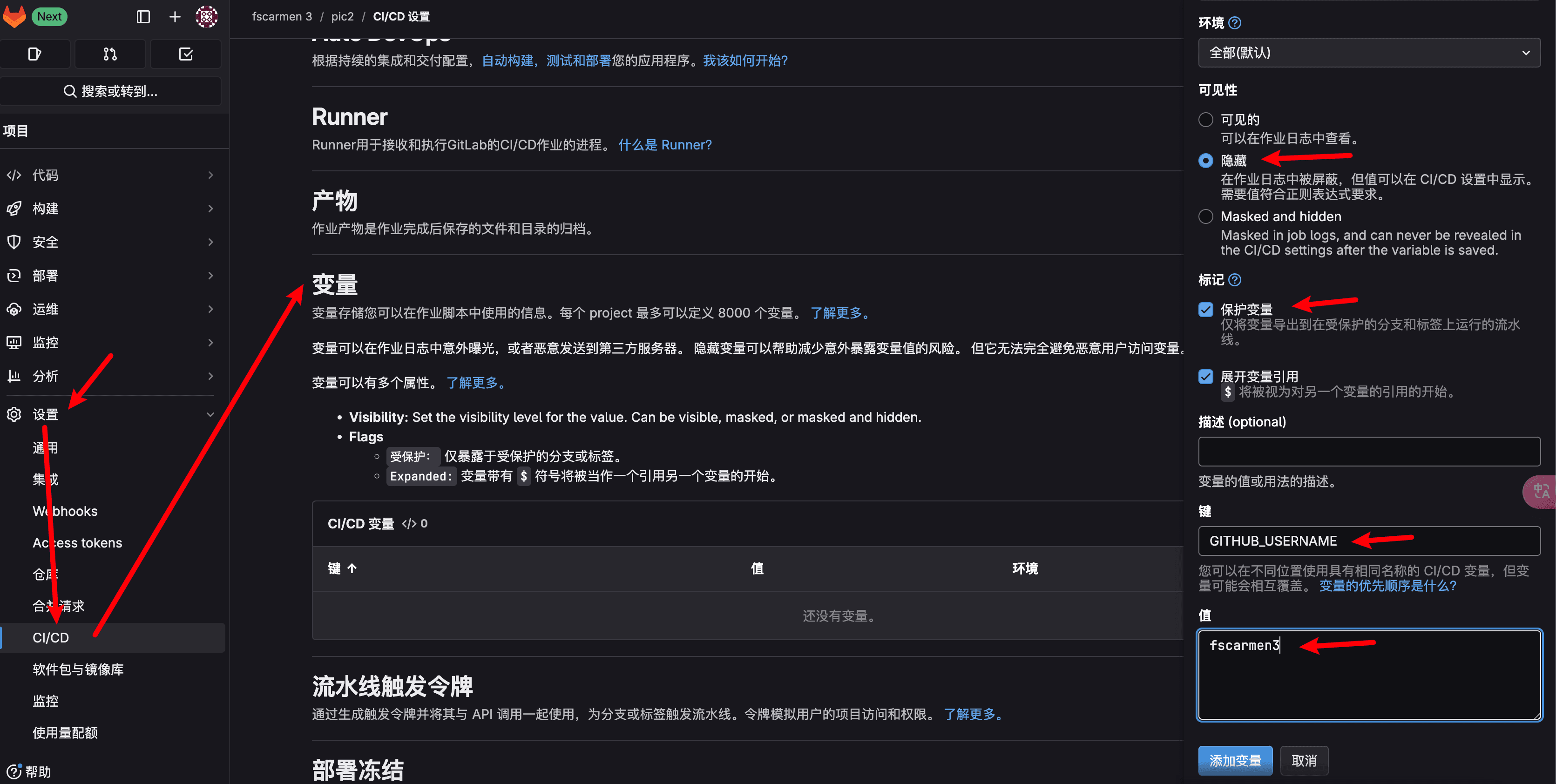The width and height of the screenshot is (1556, 784).
Task: Click the search or go to field
Action: point(110,91)
